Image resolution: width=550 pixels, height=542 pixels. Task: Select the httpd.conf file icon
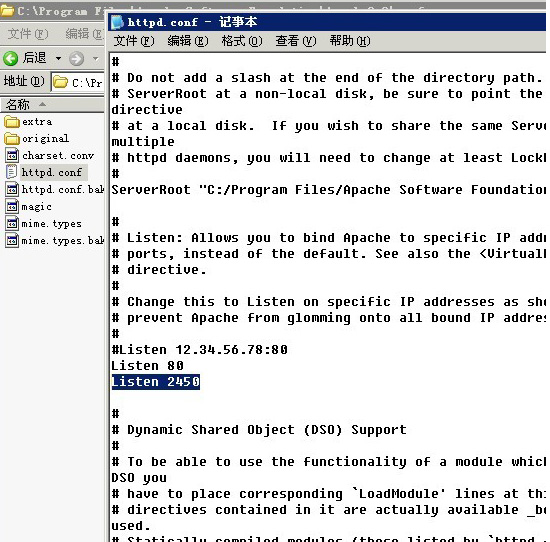tap(12, 172)
